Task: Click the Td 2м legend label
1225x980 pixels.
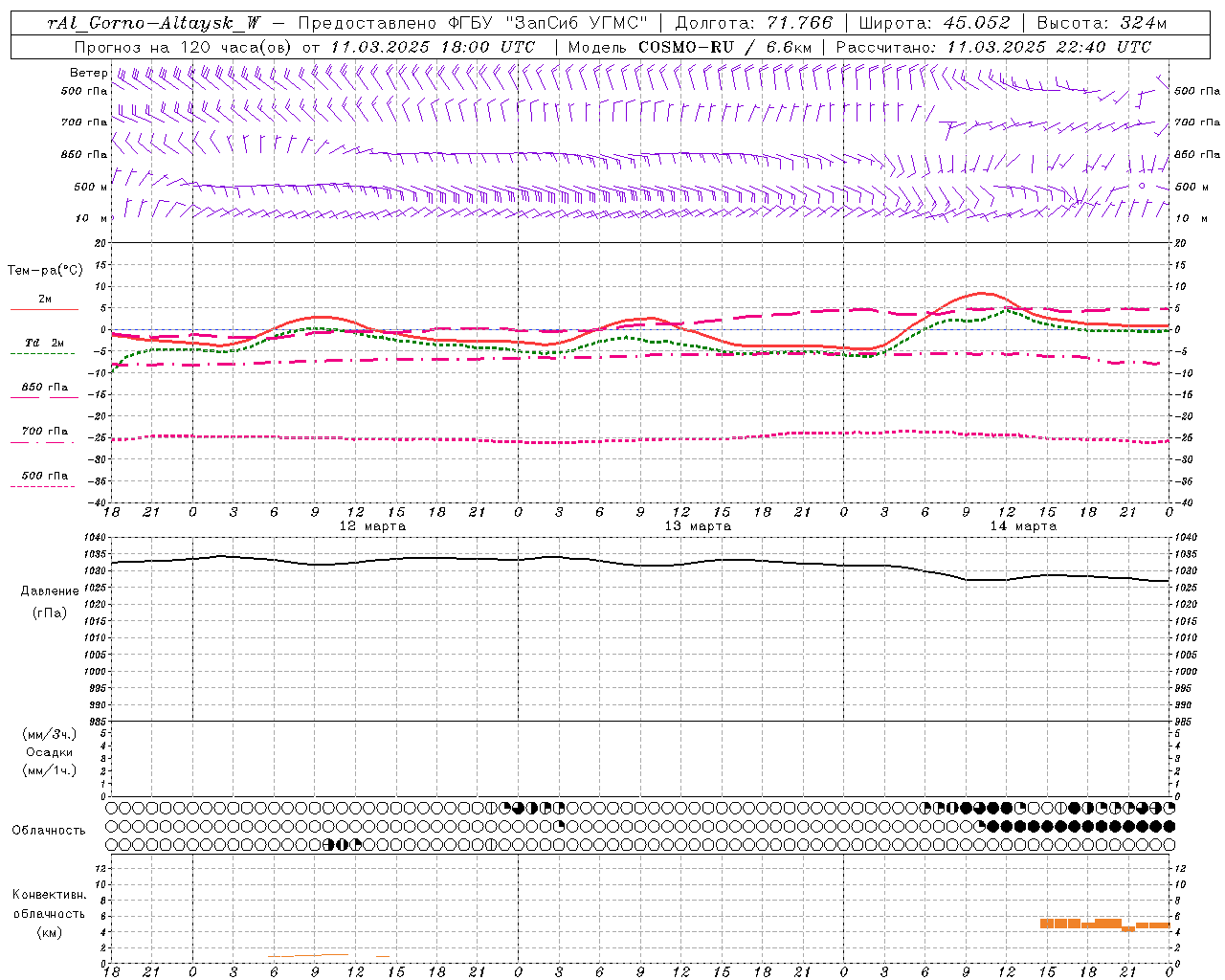Action: [44, 343]
